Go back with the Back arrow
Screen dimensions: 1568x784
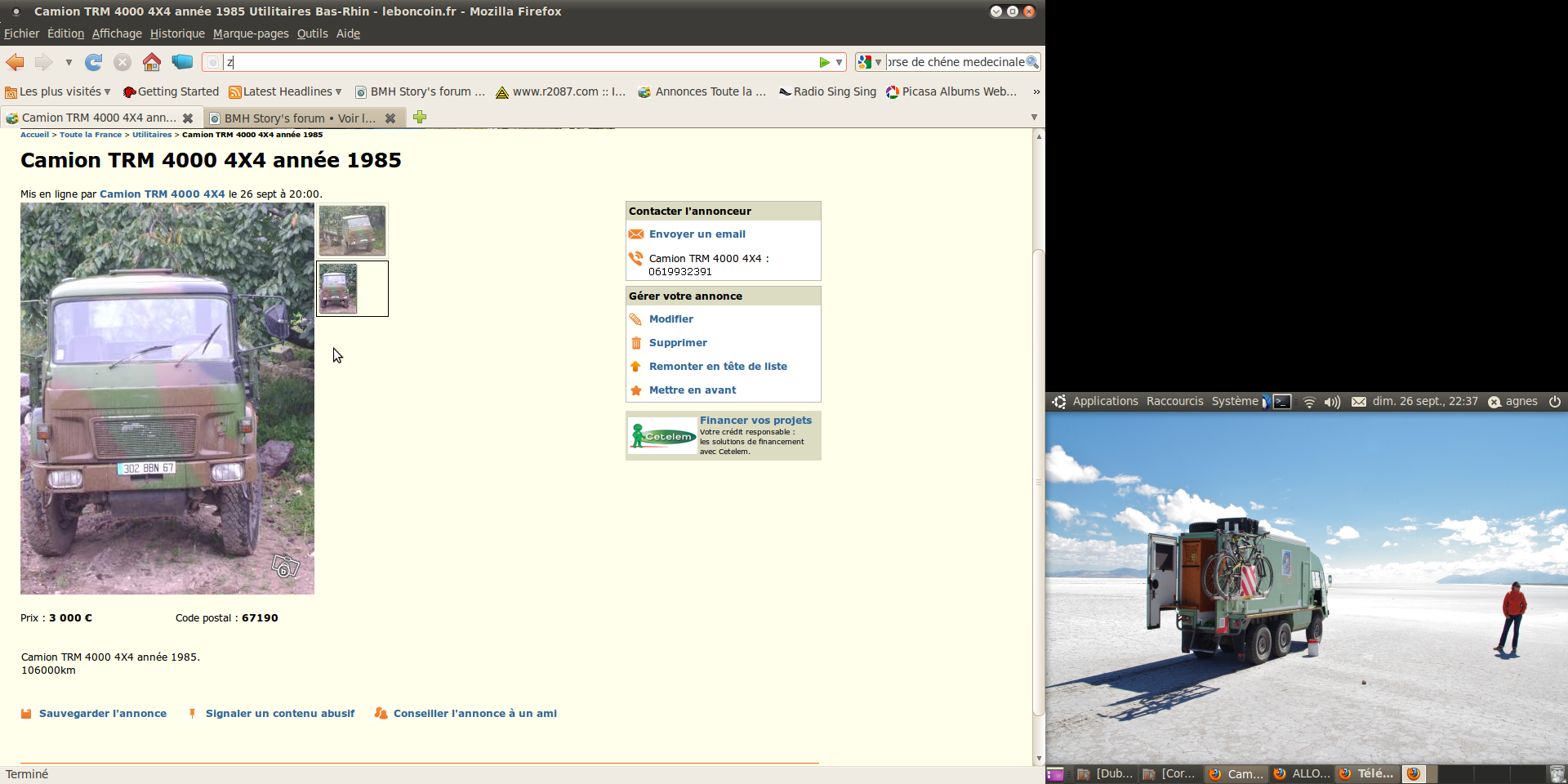16,62
